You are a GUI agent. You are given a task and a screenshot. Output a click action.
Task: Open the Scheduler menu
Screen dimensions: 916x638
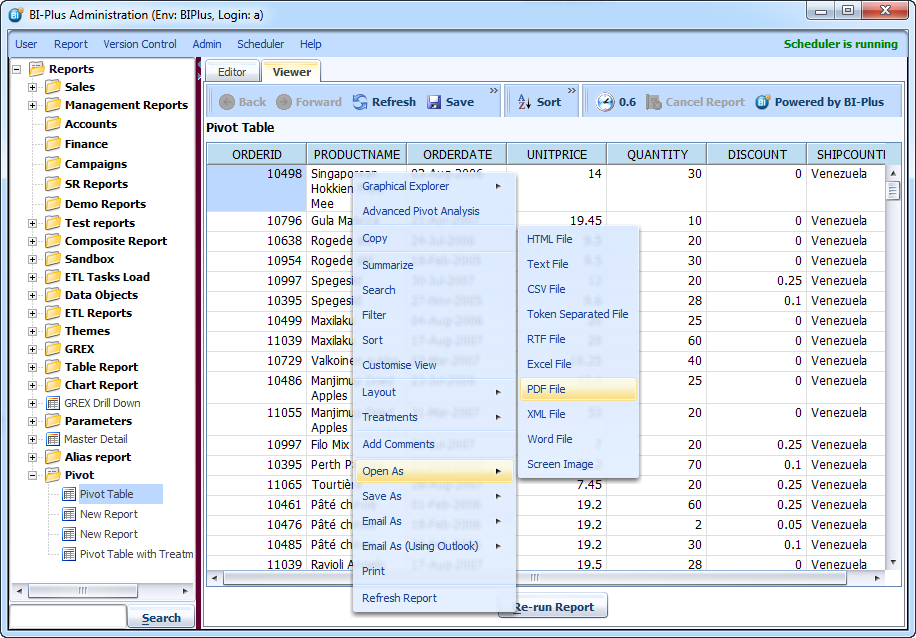pyautogui.click(x=260, y=44)
